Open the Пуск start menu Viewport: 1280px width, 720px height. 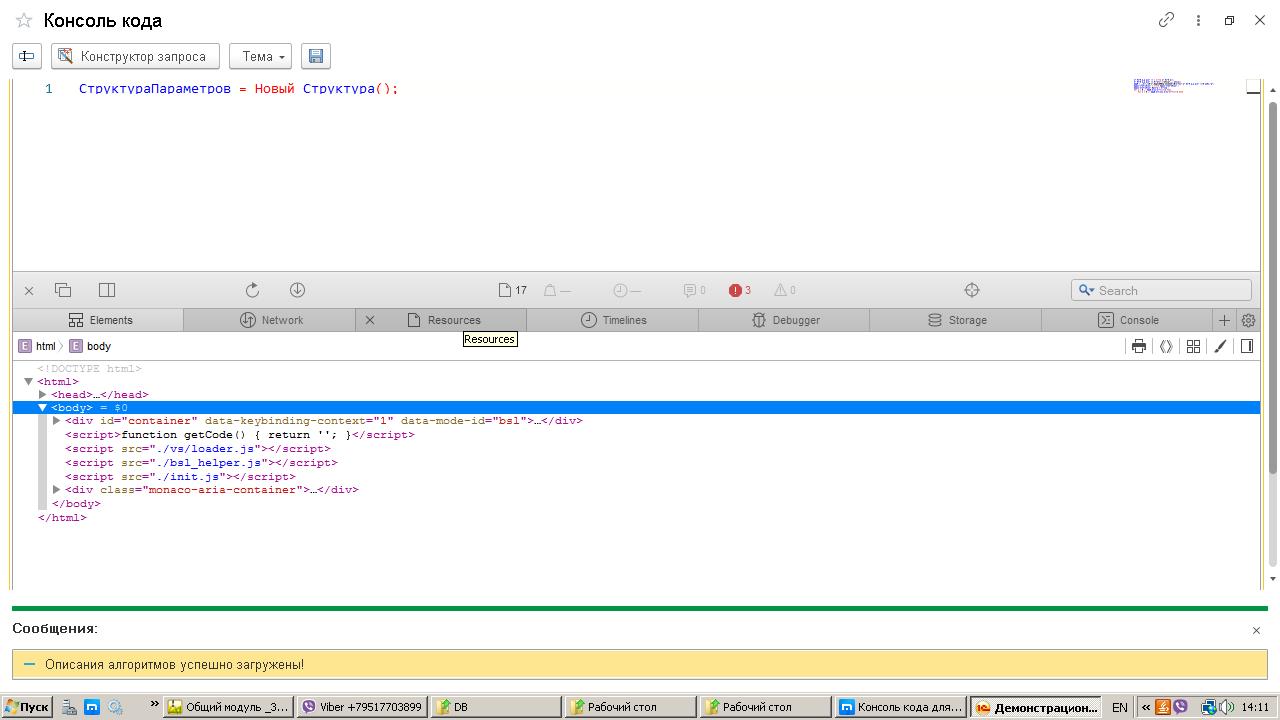pos(27,707)
